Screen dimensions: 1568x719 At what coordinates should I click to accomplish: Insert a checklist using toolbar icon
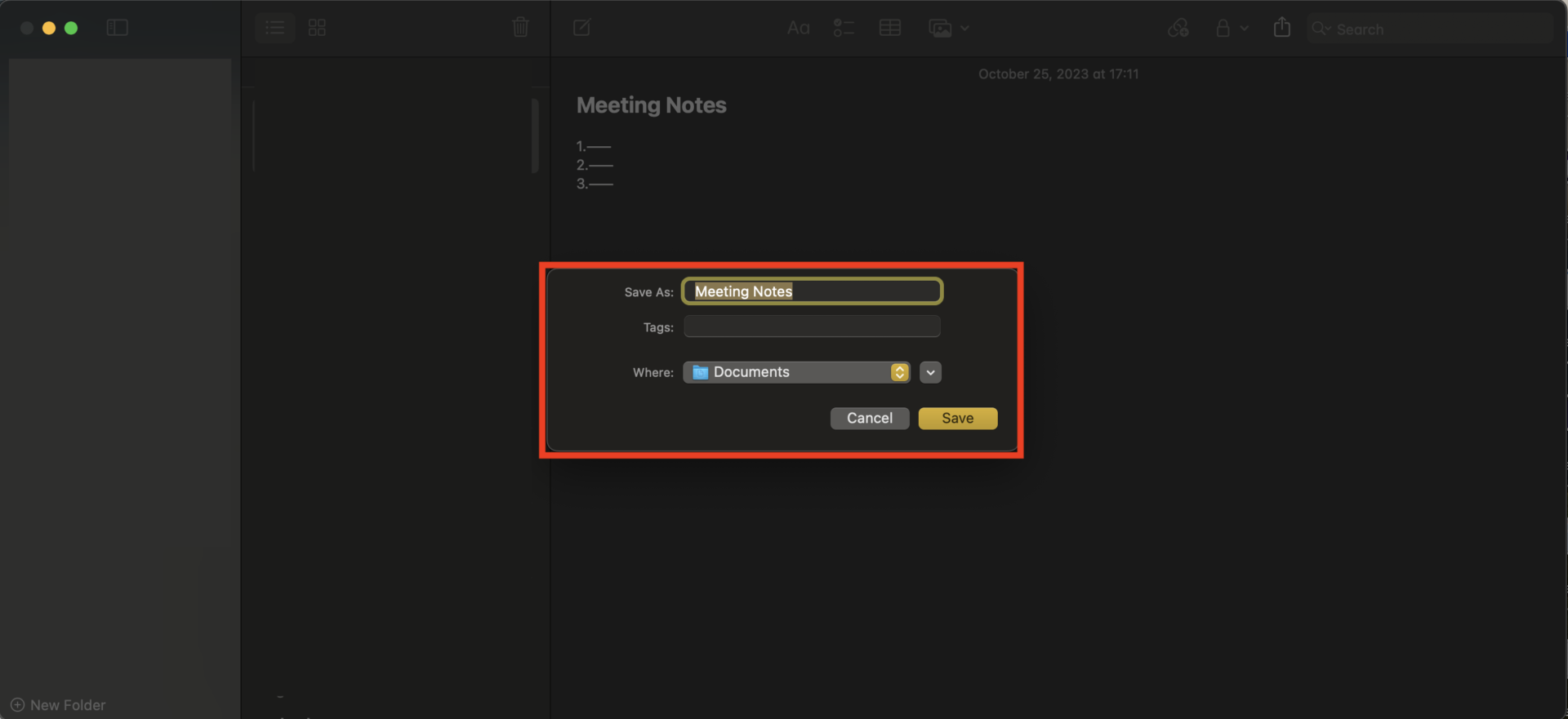pos(844,29)
